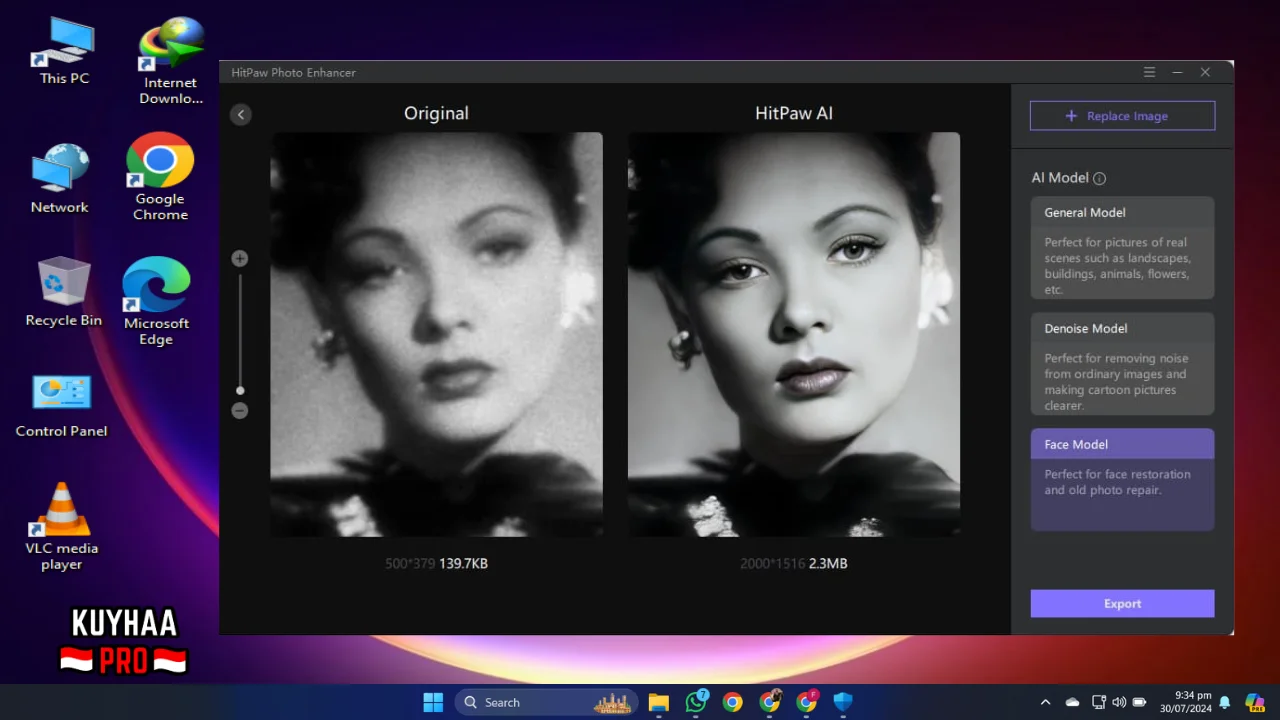Close the HitPaw Photo Enhancer window
1280x720 pixels.
click(x=1205, y=72)
